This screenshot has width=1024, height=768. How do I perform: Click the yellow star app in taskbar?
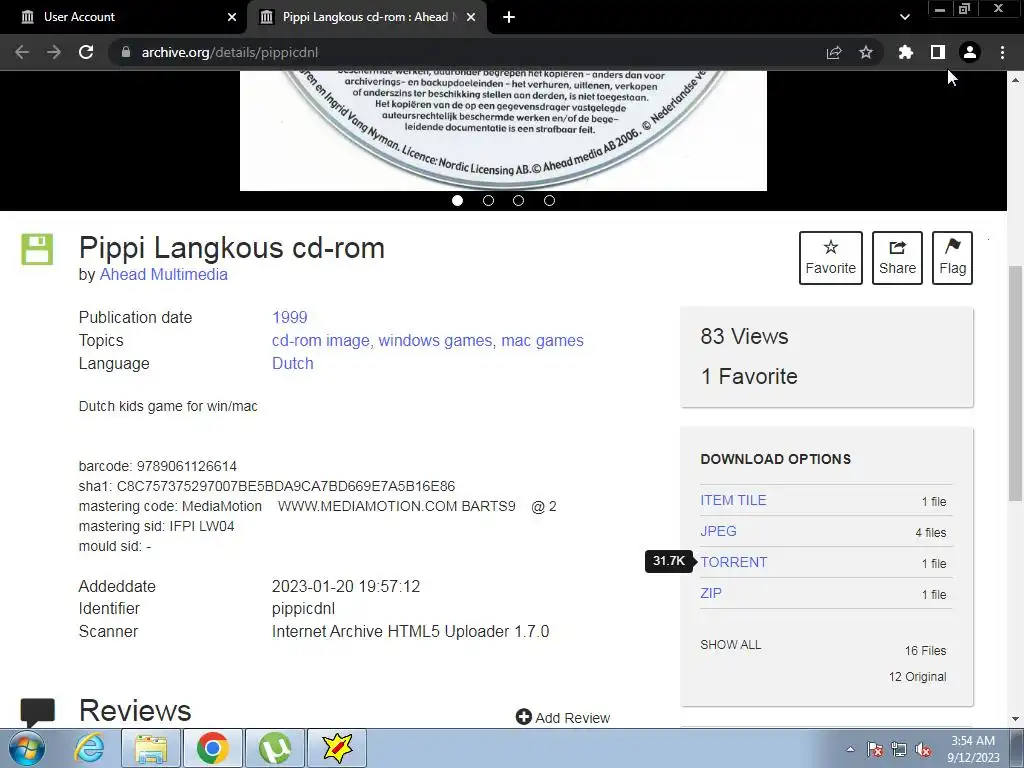click(x=337, y=748)
